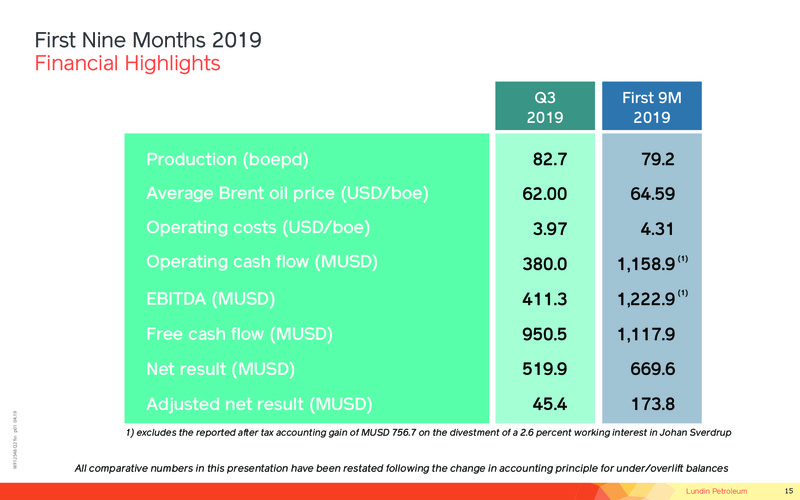Select the 9M operating costs value 4.31
Screen dimensions: 800x500
coord(658,229)
